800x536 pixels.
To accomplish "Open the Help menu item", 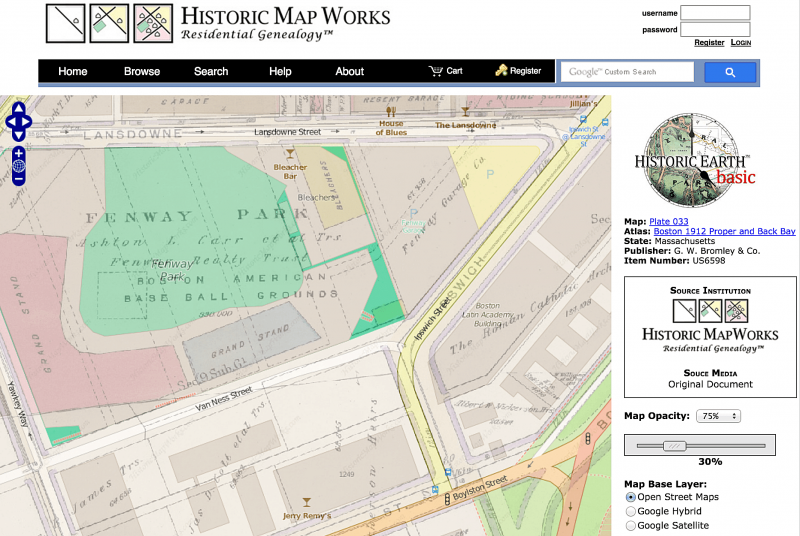I will tap(280, 71).
